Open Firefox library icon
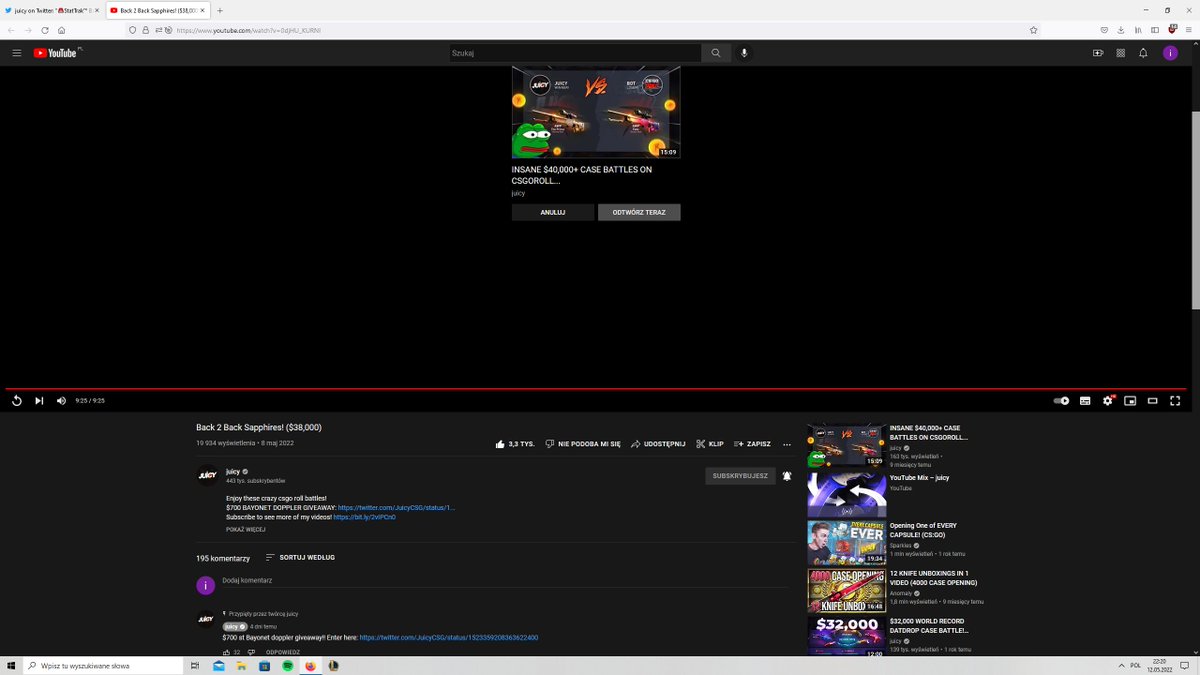1200x675 pixels. tap(1138, 30)
